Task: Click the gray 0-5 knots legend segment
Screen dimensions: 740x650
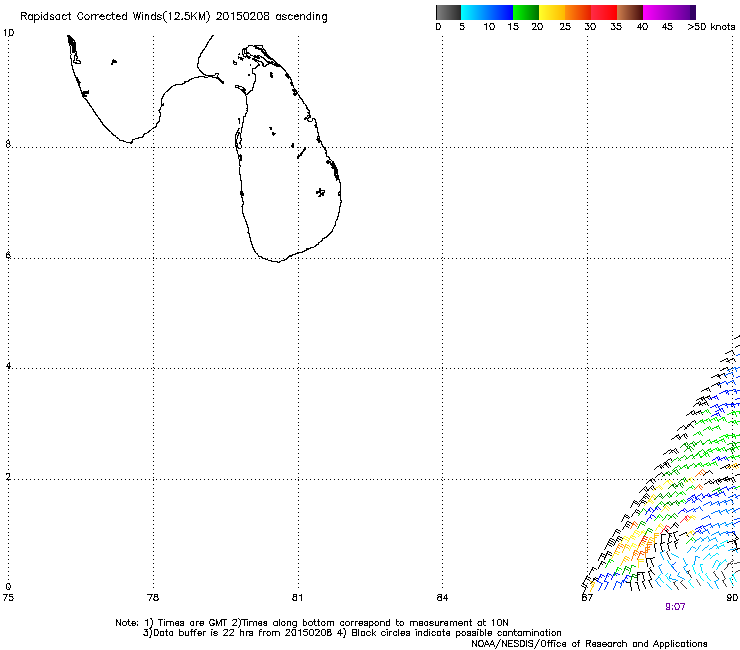Action: click(448, 12)
